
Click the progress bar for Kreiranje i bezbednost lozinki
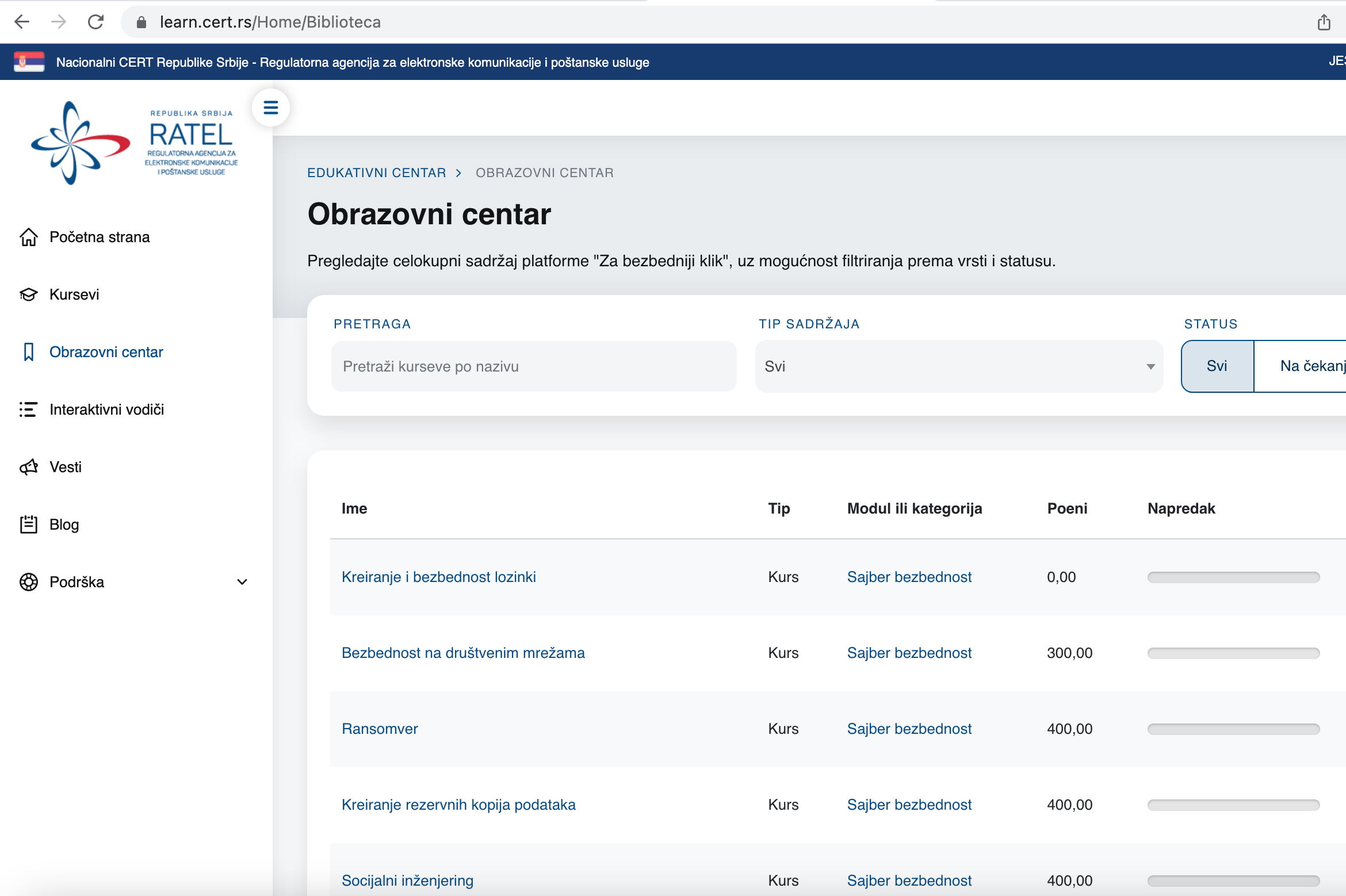1233,577
